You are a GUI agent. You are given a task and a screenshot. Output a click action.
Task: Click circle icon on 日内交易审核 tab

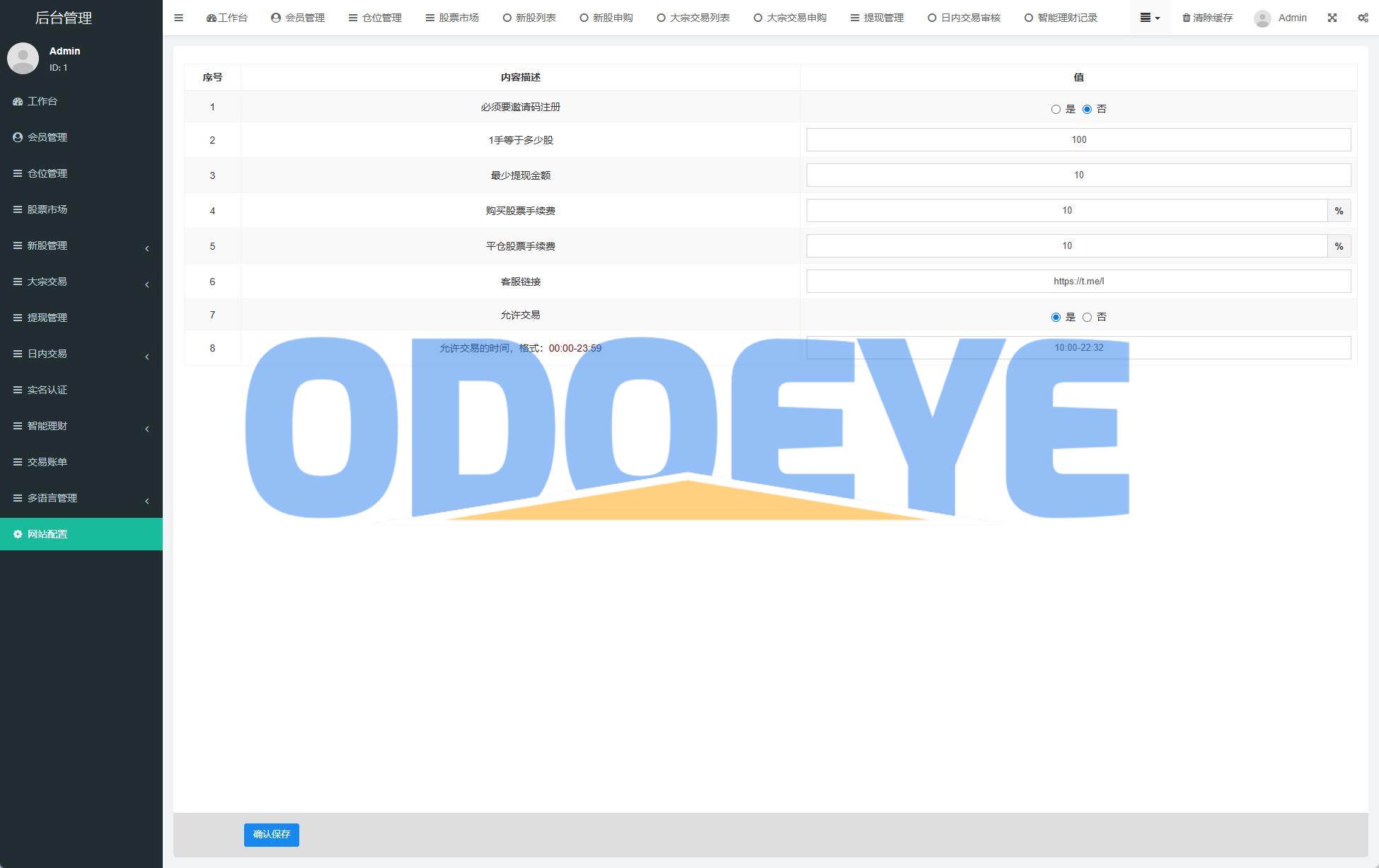click(x=932, y=18)
